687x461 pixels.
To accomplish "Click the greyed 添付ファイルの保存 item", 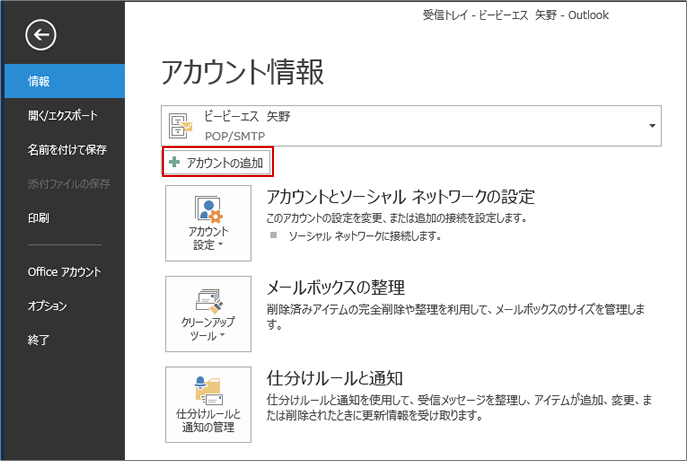I will point(69,184).
